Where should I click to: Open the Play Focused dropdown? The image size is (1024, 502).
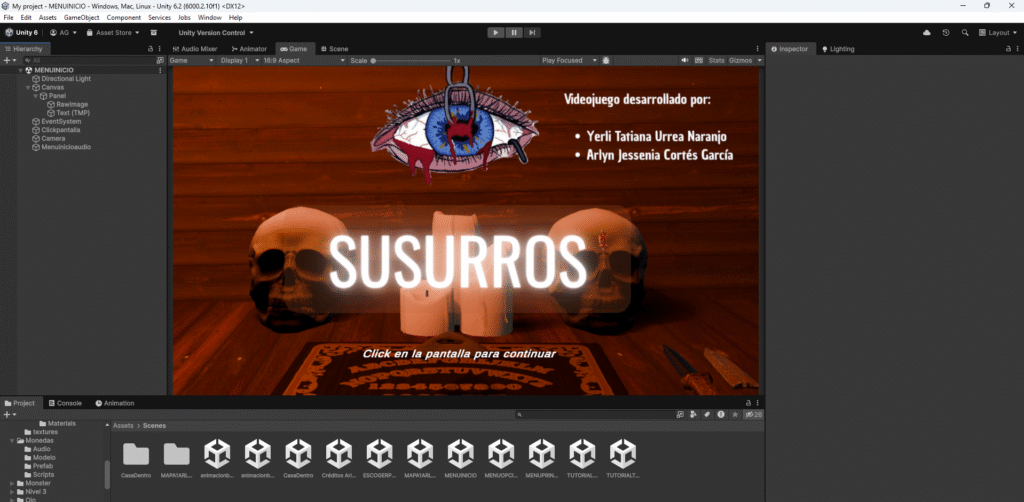point(569,60)
